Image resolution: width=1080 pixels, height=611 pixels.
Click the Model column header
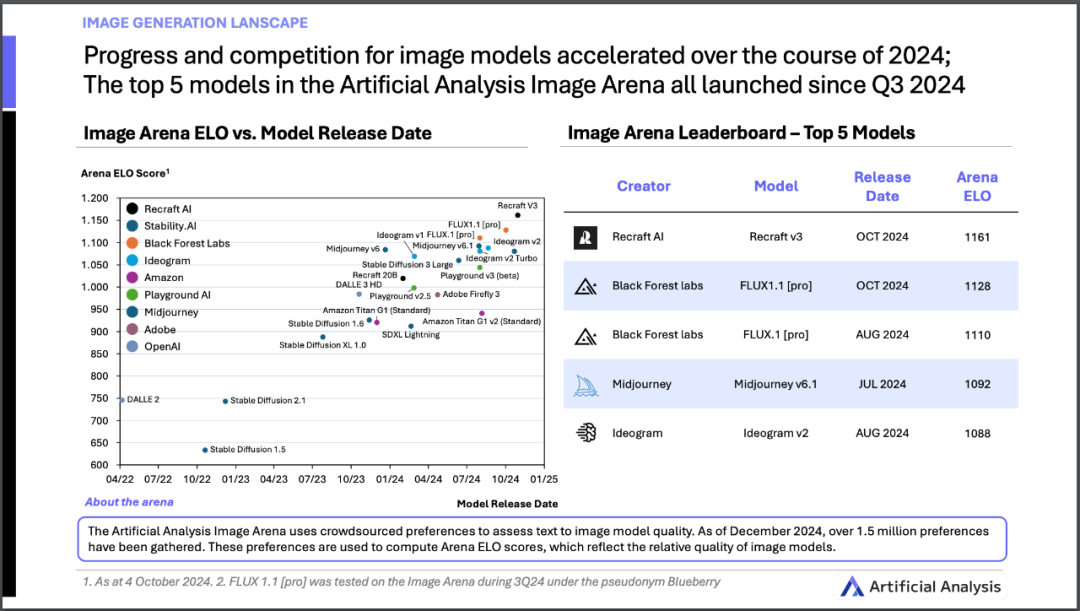[776, 186]
